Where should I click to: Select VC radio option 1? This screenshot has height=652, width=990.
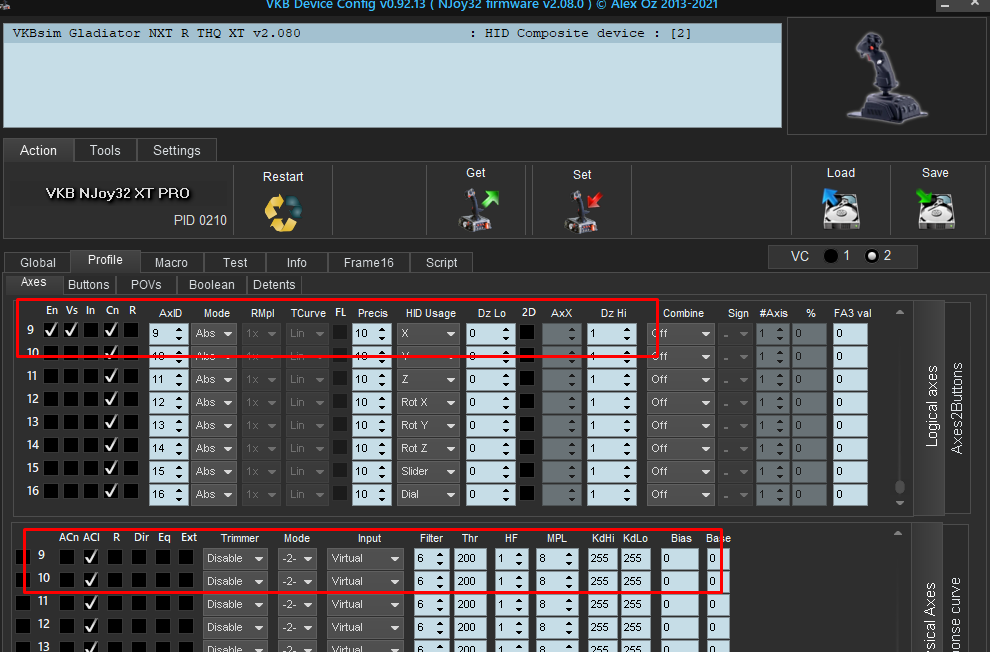(x=831, y=256)
